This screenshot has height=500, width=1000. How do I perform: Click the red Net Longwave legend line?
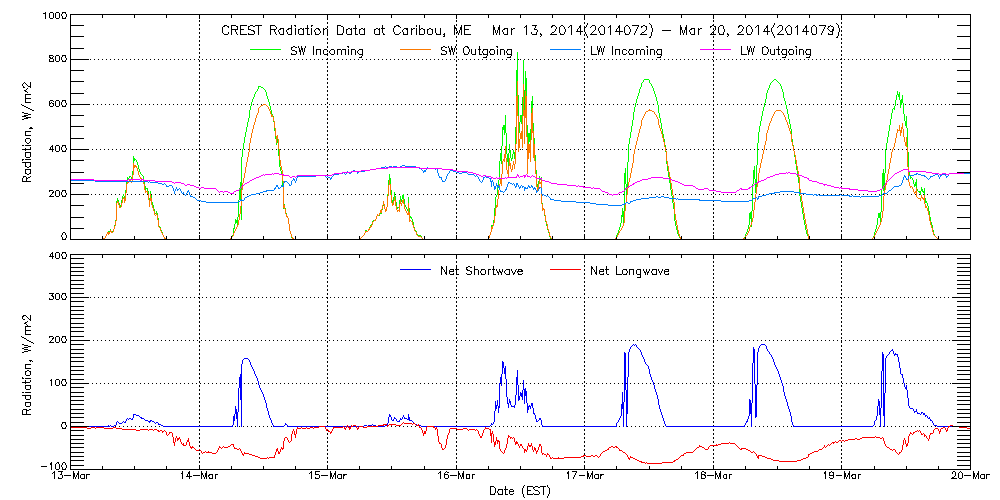pos(566,270)
